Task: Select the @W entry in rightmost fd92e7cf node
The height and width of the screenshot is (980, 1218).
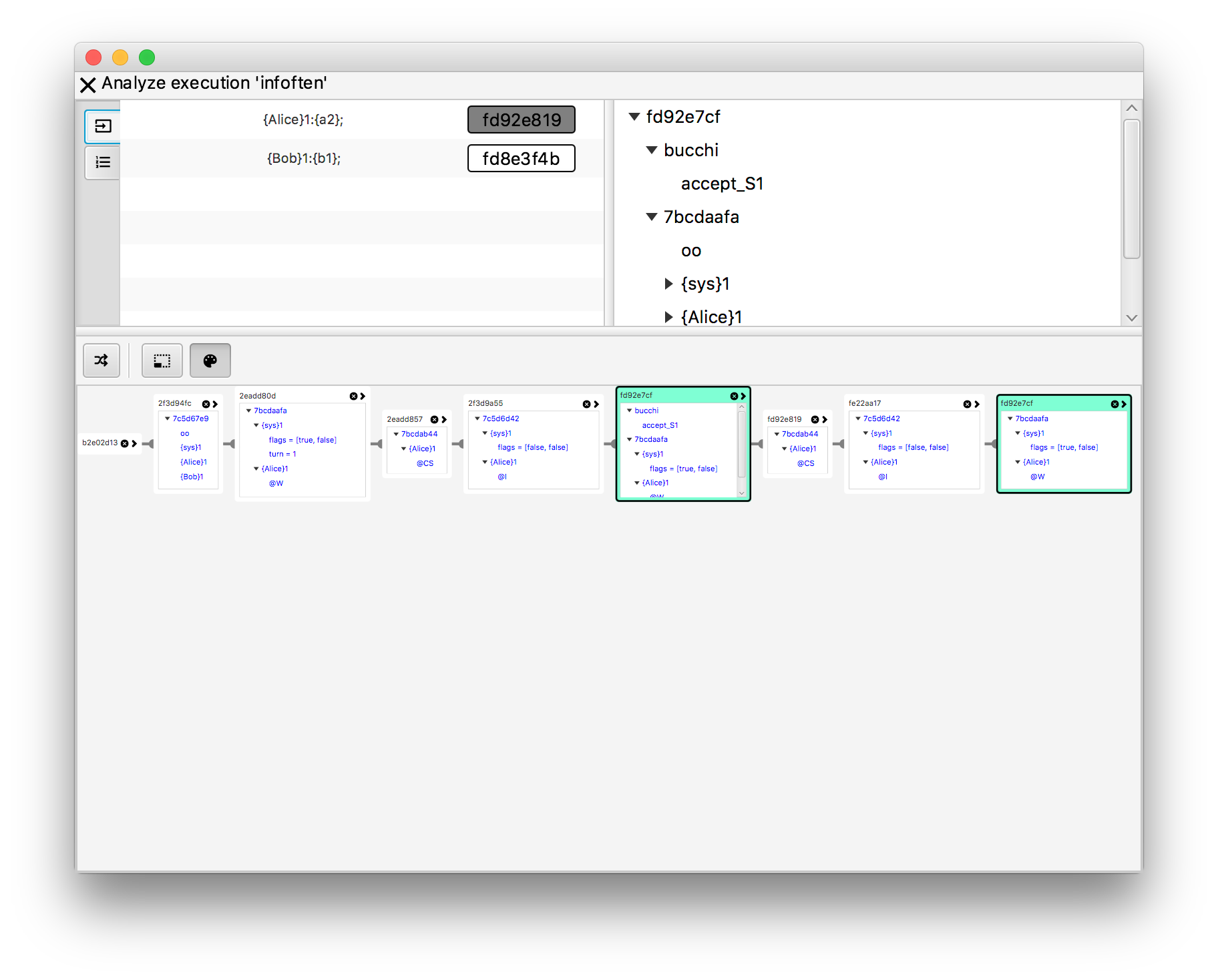Action: (1038, 477)
